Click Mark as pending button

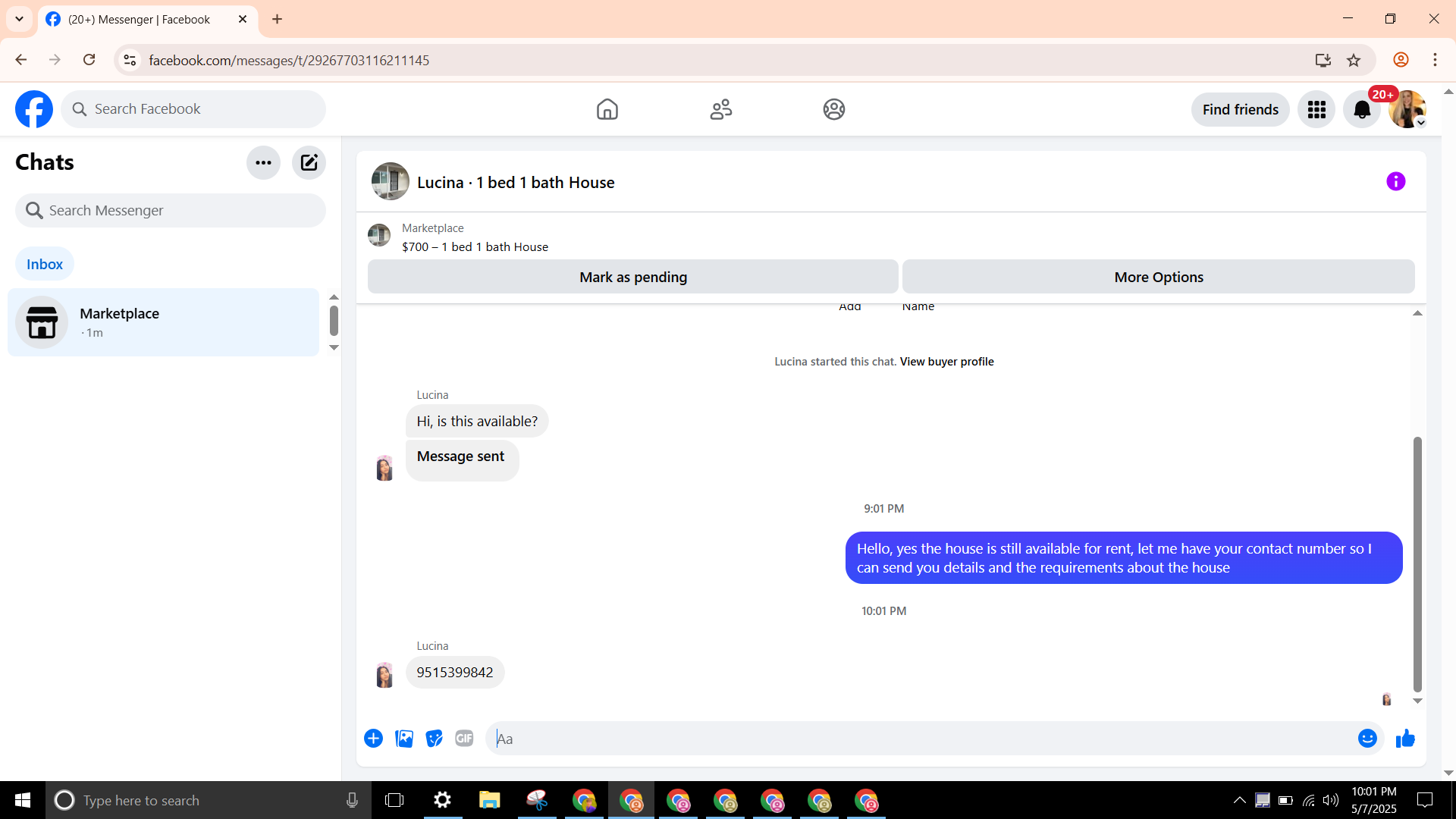(x=632, y=277)
